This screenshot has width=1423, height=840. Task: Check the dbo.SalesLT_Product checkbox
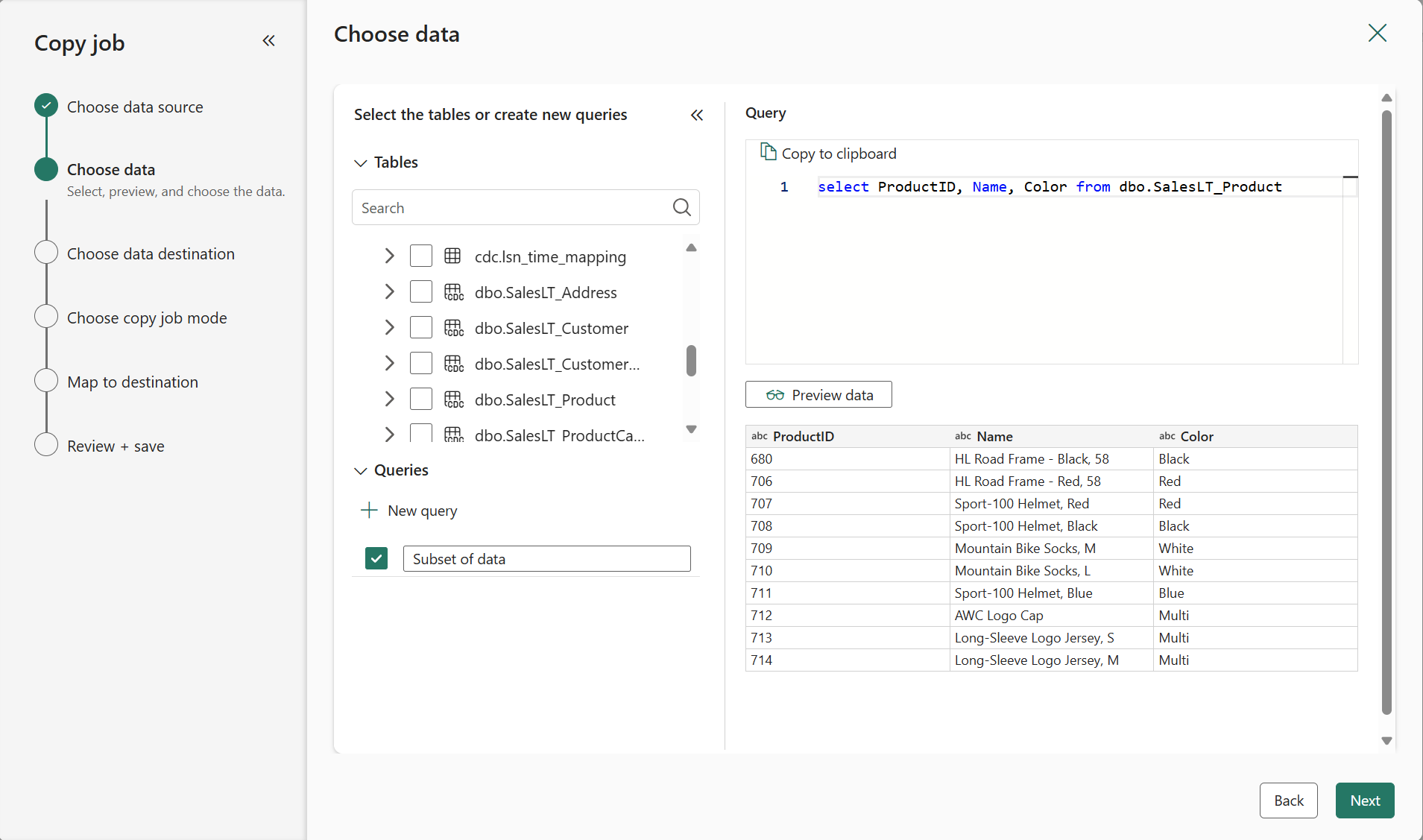[421, 400]
